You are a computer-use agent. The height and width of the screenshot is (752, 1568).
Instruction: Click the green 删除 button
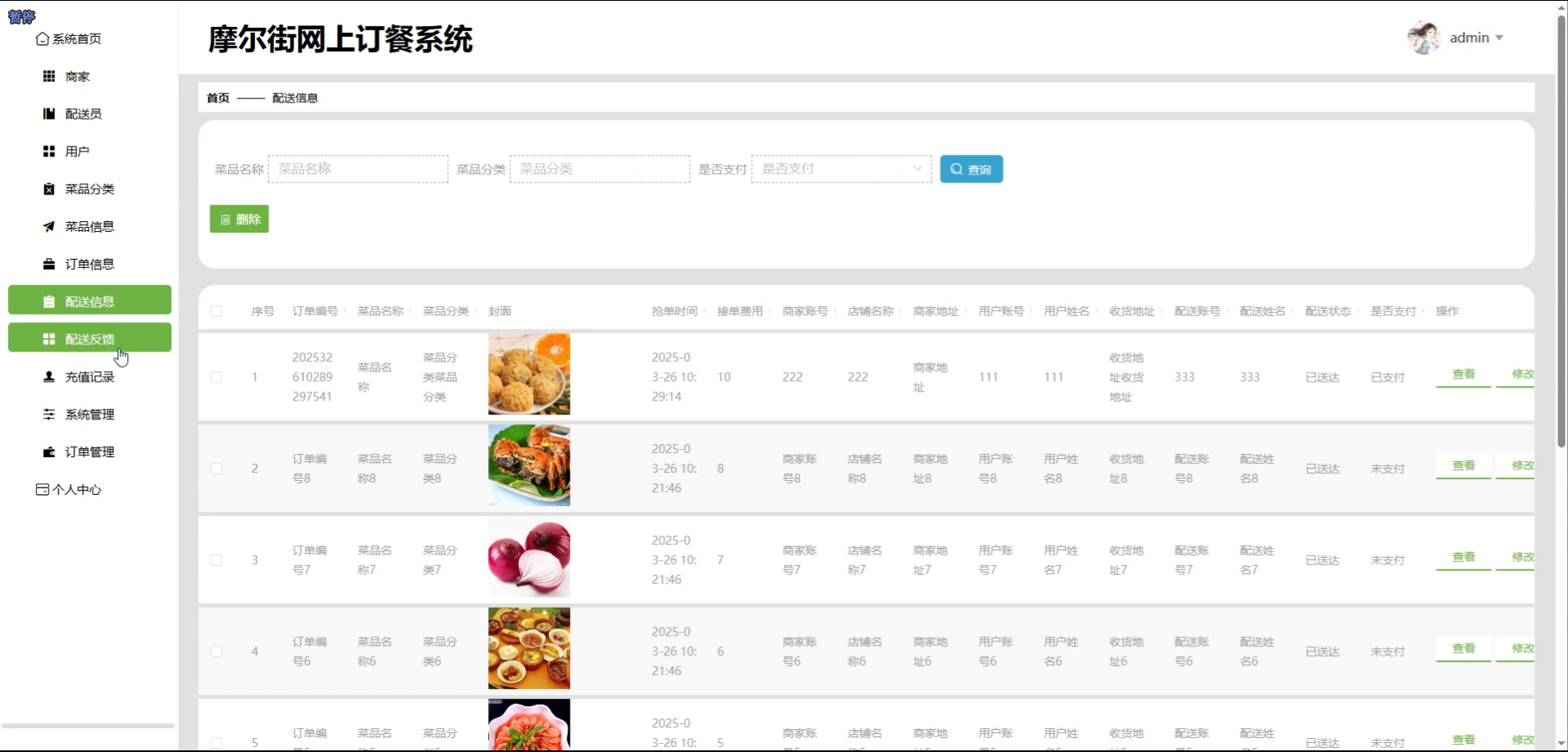point(238,219)
